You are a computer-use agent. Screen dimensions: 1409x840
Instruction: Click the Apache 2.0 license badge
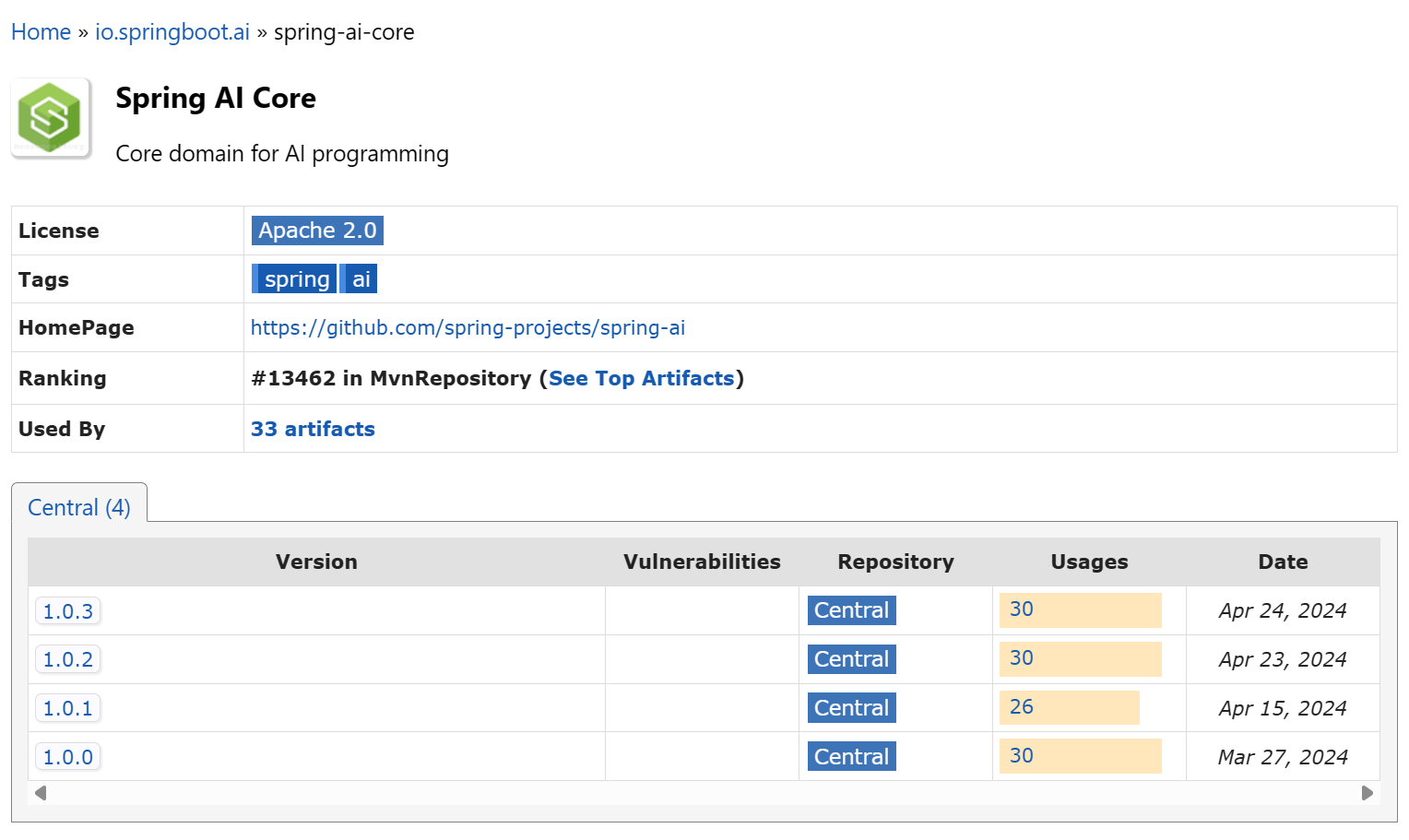[317, 231]
